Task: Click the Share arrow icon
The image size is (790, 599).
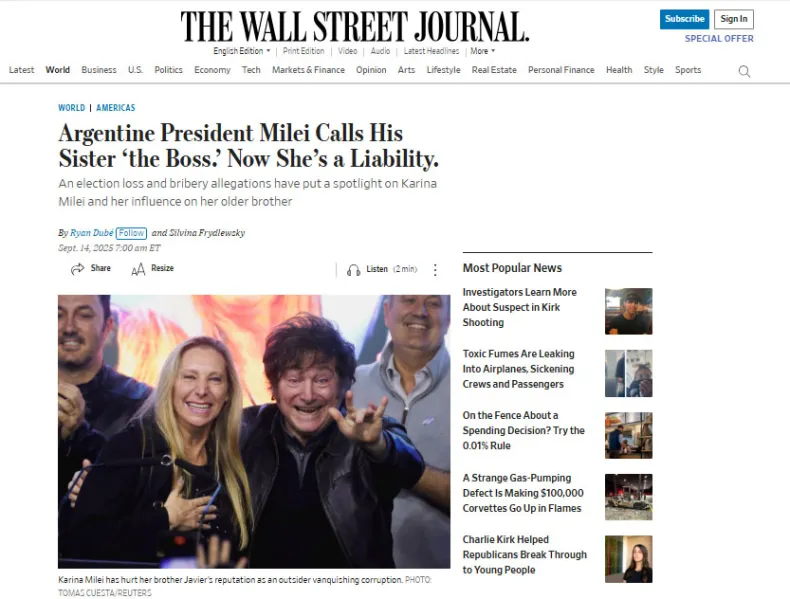Action: tap(77, 269)
